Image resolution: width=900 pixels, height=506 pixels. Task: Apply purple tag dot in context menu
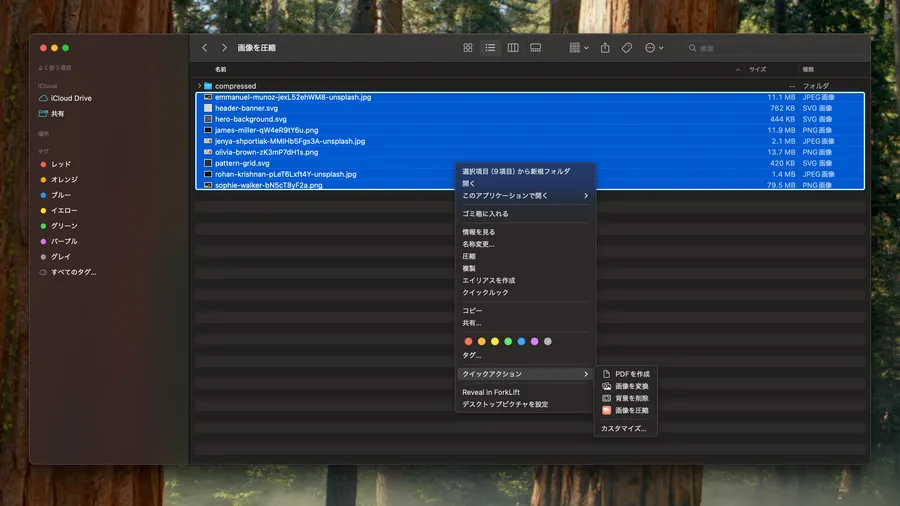point(534,341)
